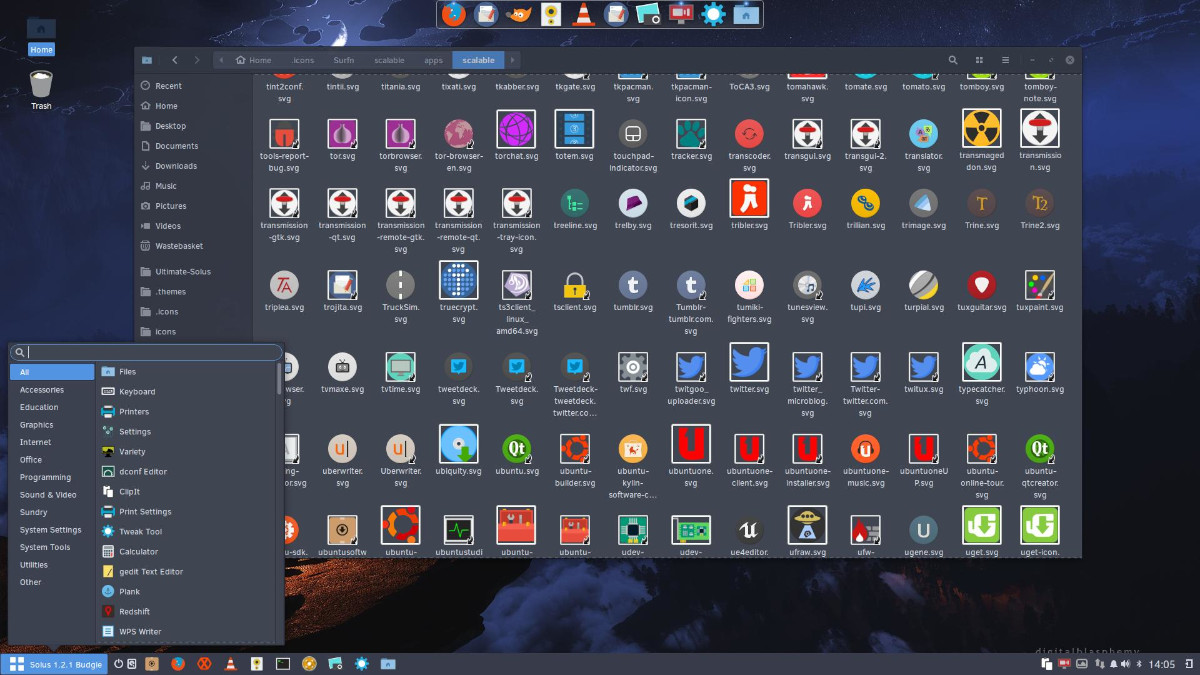Click the volume icon in the system tray
Screen dimensions: 1200x675
[x=1125, y=663]
